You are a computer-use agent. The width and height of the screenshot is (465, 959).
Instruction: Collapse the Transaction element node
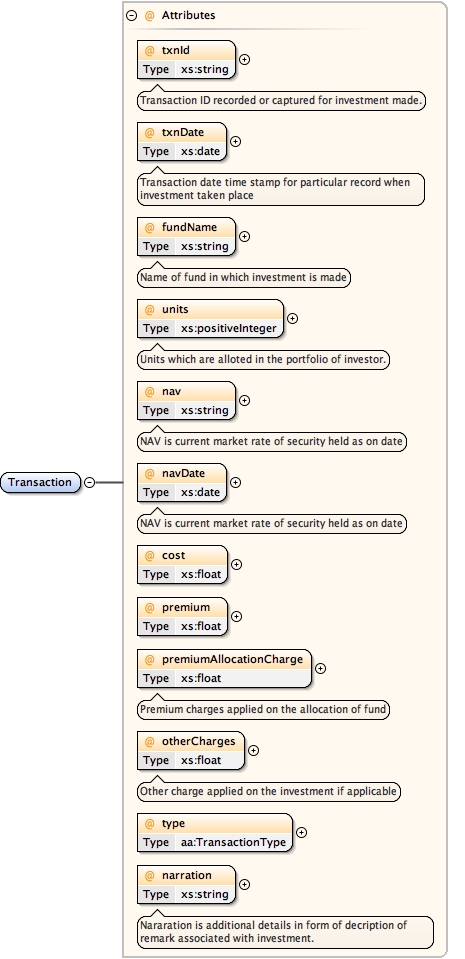89,483
